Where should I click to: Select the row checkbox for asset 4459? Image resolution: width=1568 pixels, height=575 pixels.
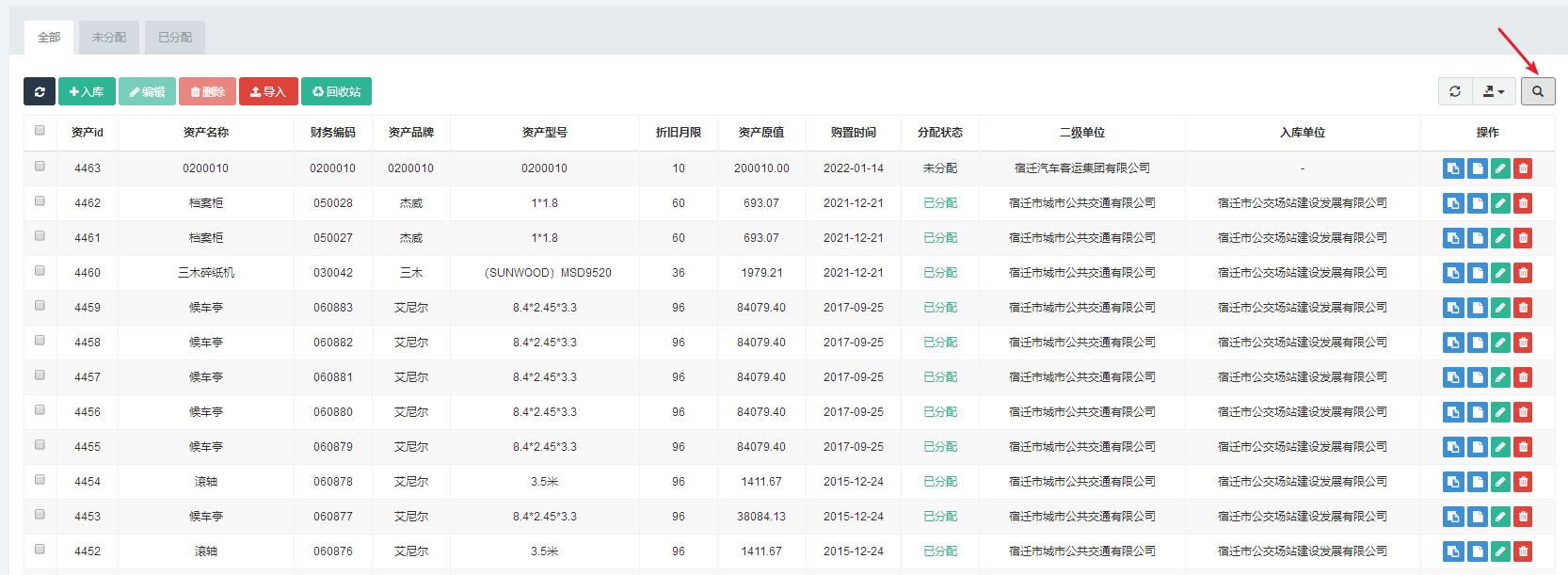40,306
